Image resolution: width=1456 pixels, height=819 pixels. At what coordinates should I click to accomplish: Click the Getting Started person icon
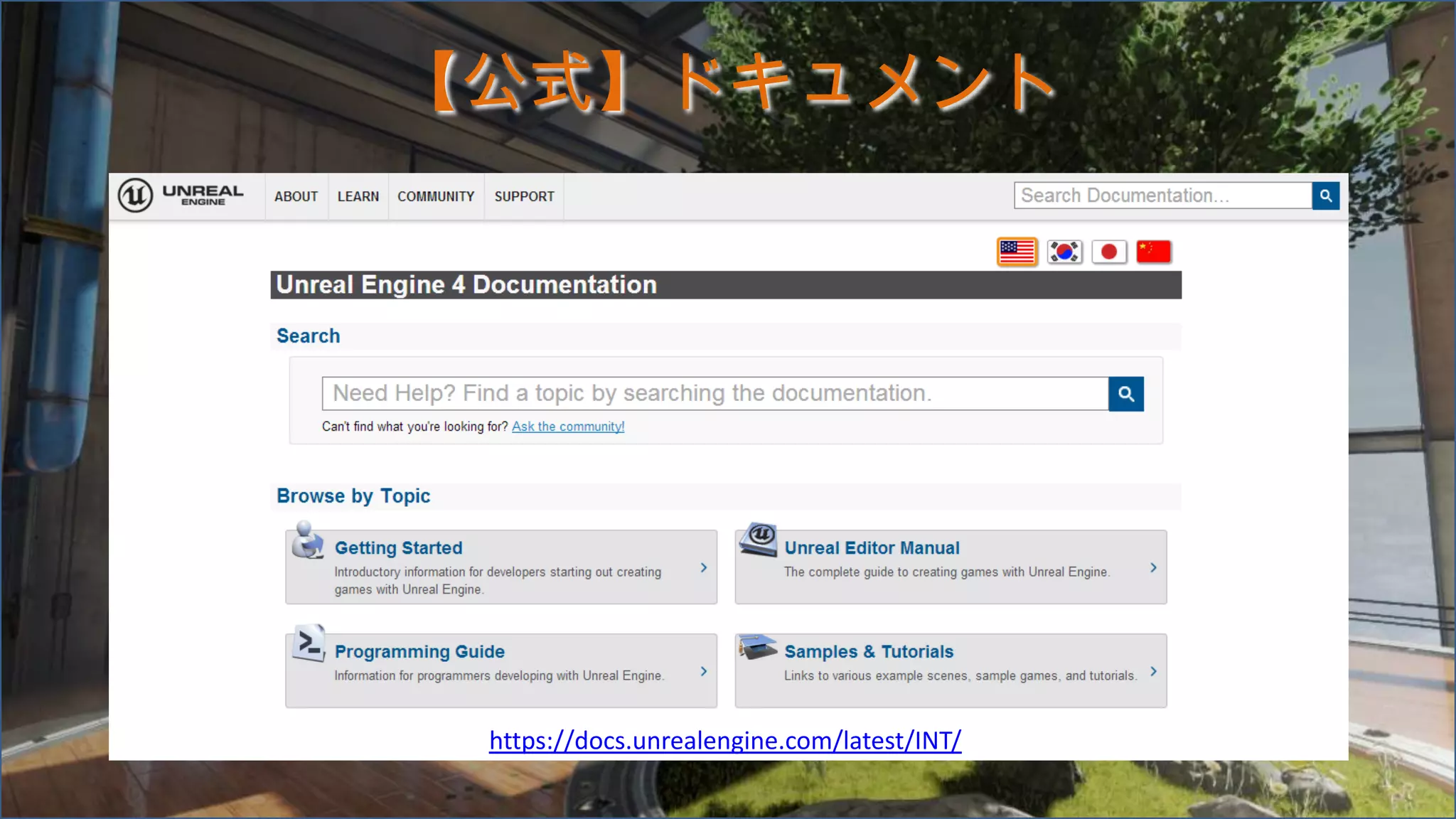(x=308, y=540)
